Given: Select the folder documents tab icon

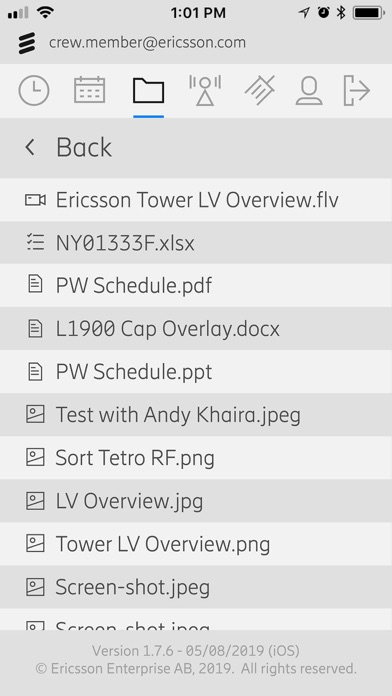Looking at the screenshot, I should click(148, 91).
